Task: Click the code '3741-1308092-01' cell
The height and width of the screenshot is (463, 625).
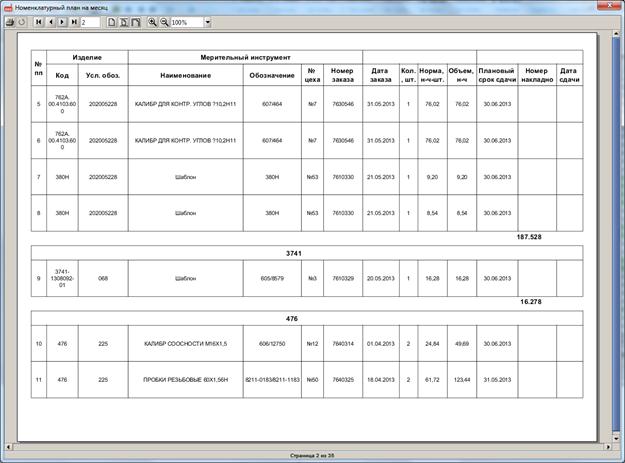Action: pos(62,279)
